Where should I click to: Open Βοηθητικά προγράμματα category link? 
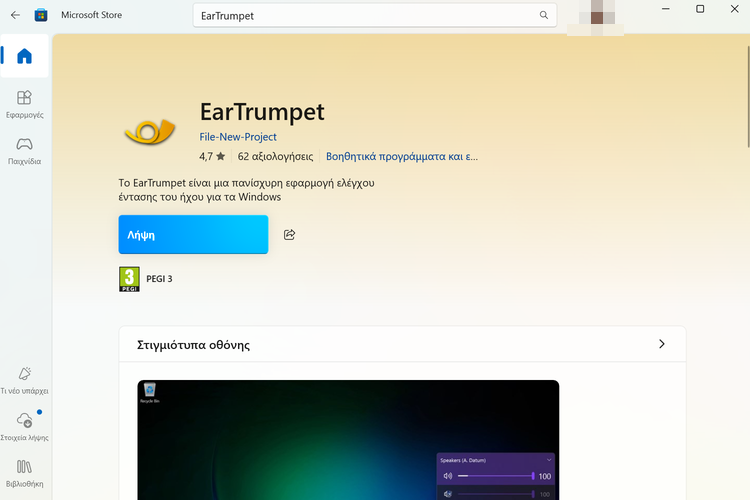(402, 156)
